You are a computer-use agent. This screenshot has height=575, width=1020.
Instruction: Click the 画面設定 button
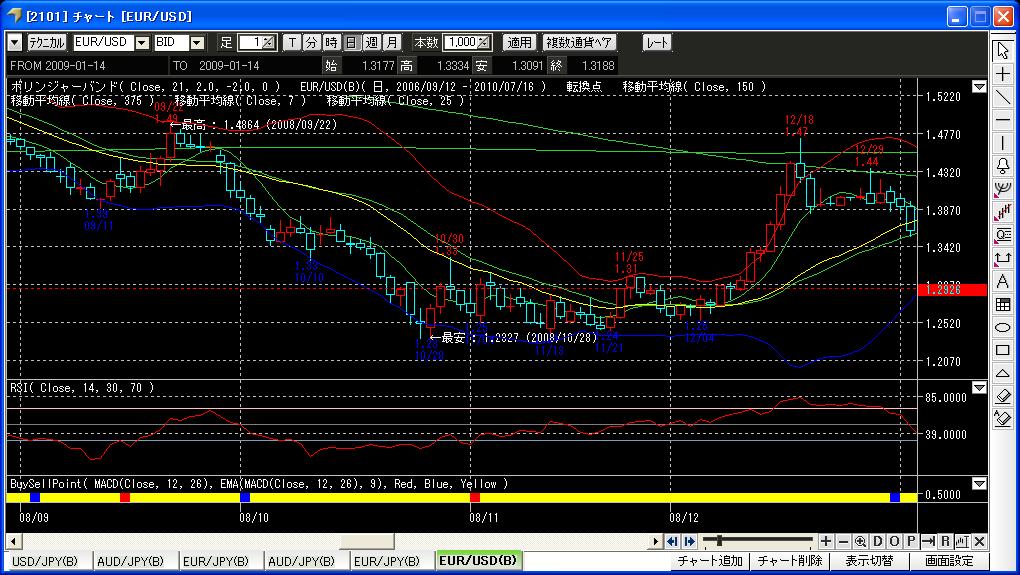coord(949,561)
